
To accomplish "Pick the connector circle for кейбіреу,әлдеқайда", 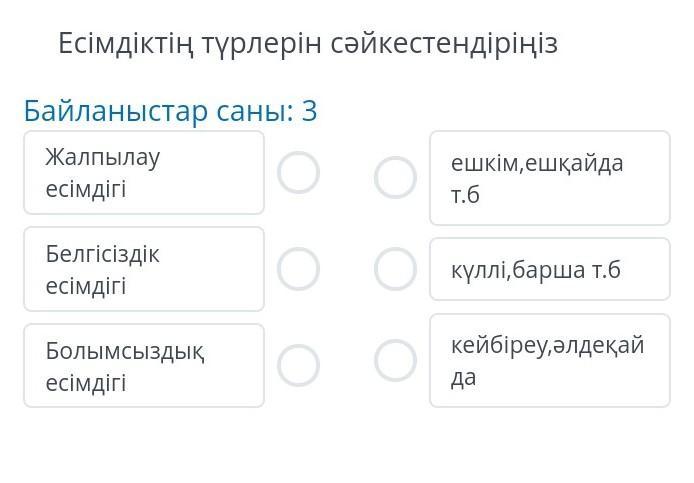I will pos(395,360).
